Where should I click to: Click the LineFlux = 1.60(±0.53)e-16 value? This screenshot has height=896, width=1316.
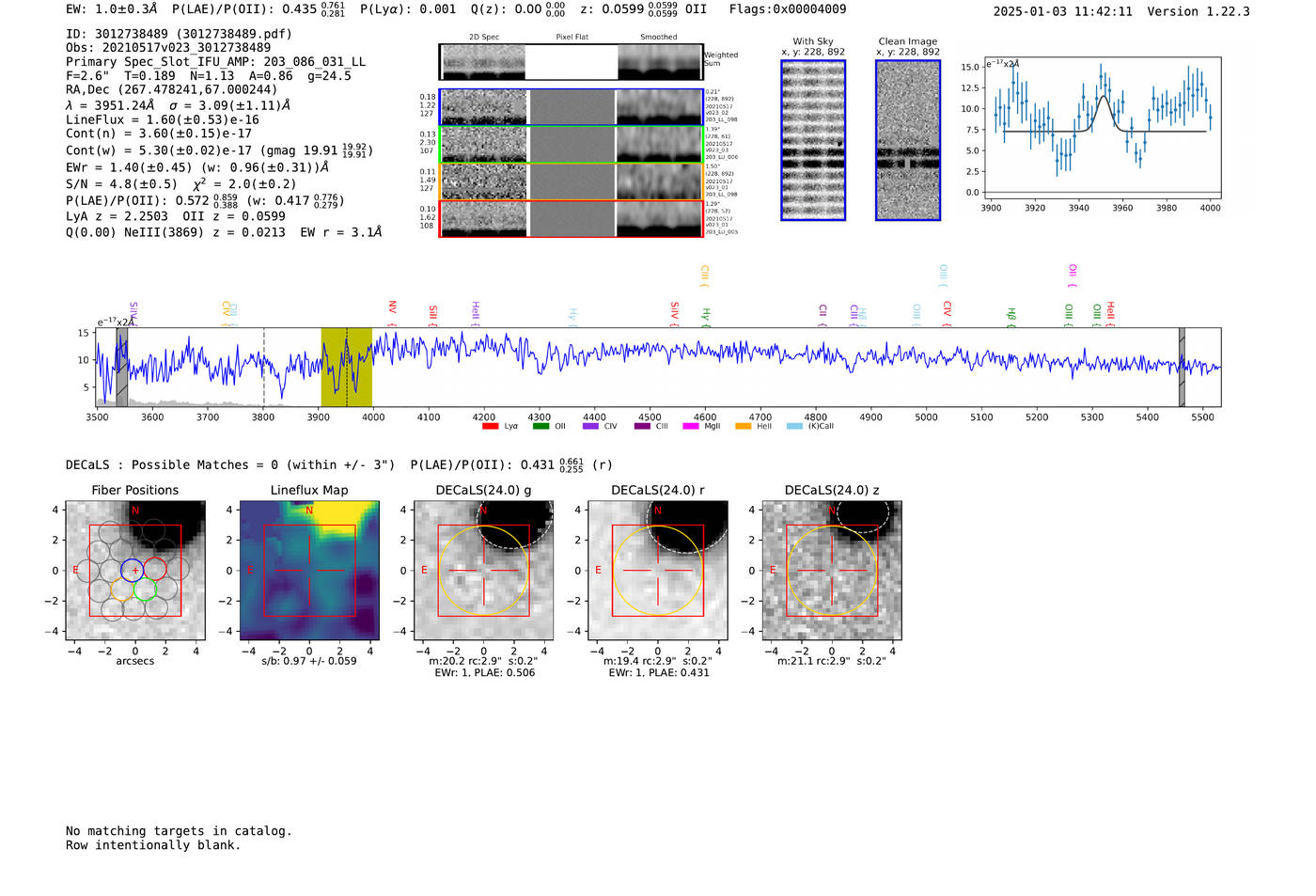coord(162,120)
